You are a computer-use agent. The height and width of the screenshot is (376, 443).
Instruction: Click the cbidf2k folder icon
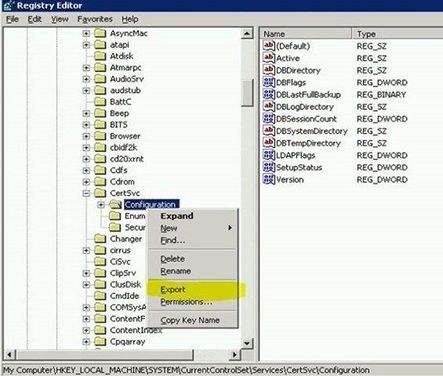(x=100, y=147)
